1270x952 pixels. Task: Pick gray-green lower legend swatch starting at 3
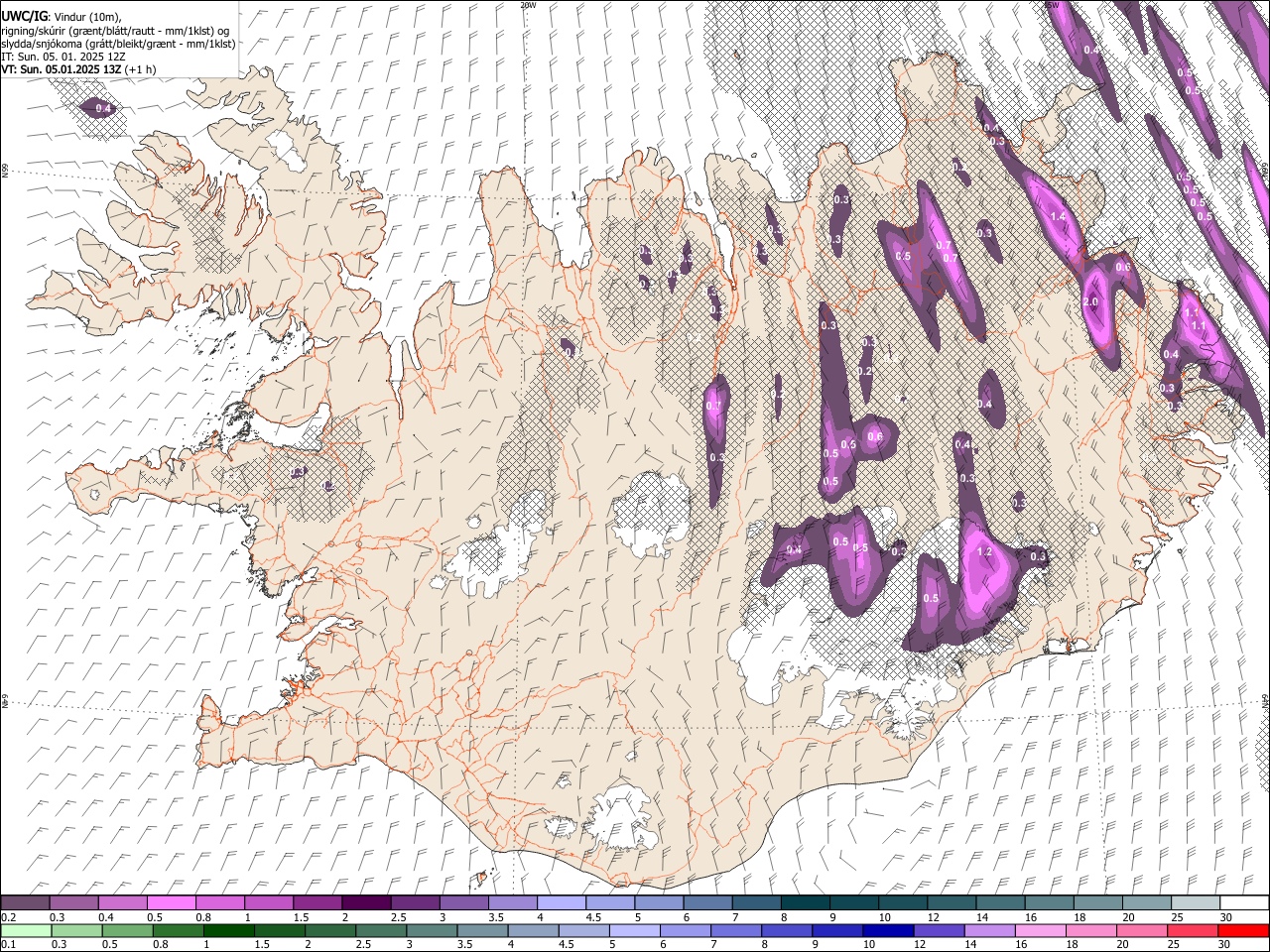tap(431, 930)
